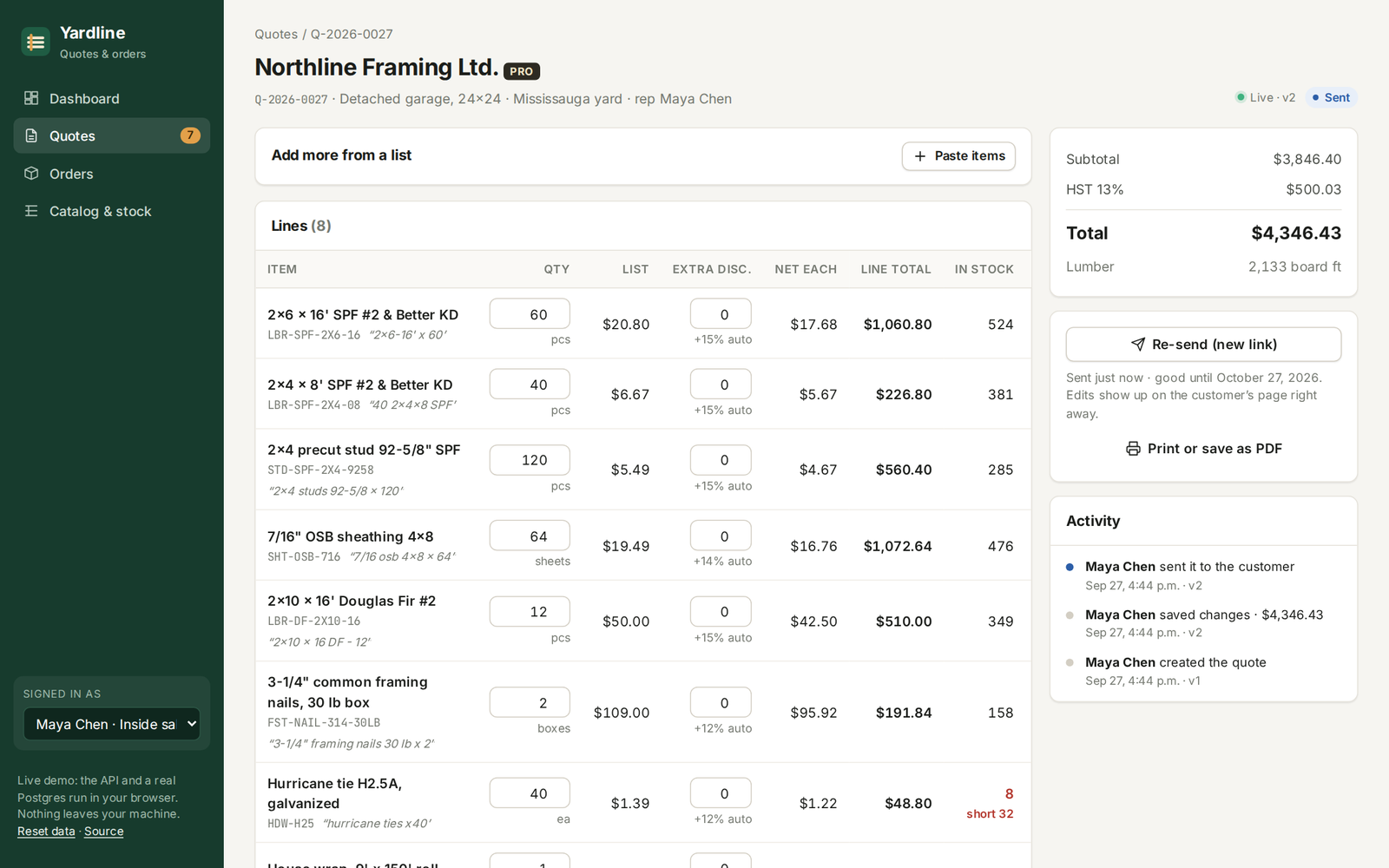The height and width of the screenshot is (868, 1389).
Task: Click the QTY column header
Action: click(556, 269)
